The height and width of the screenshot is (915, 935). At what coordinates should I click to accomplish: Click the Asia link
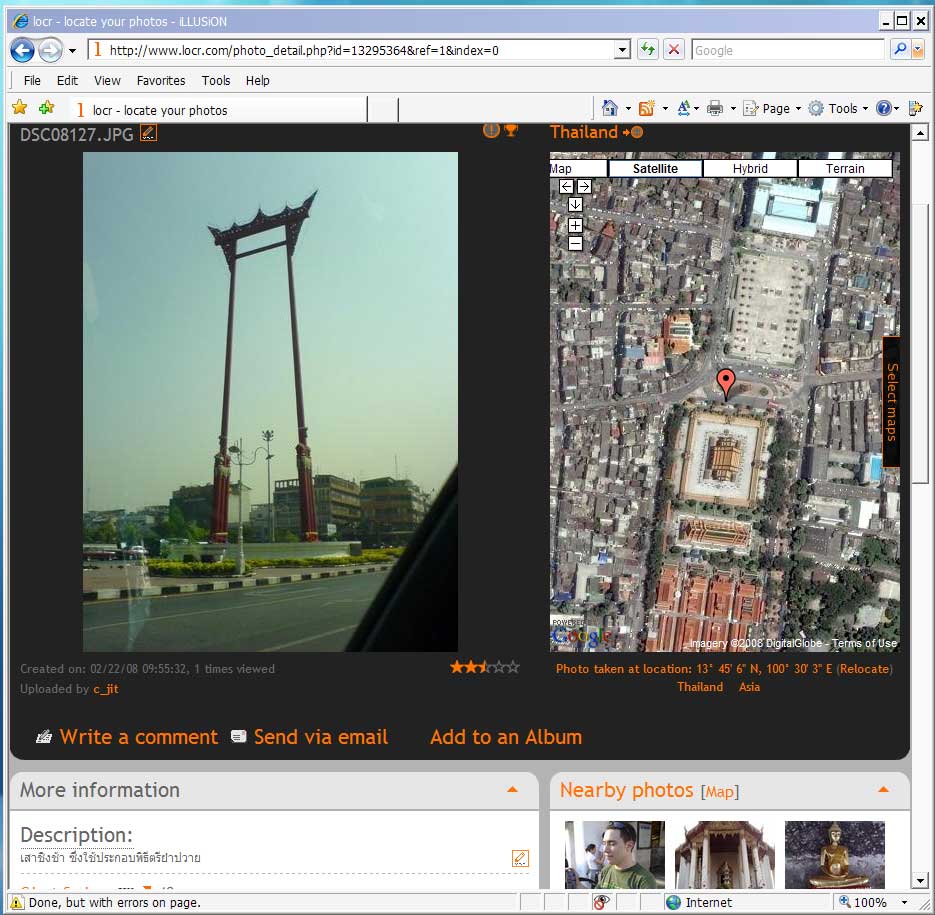tap(750, 687)
